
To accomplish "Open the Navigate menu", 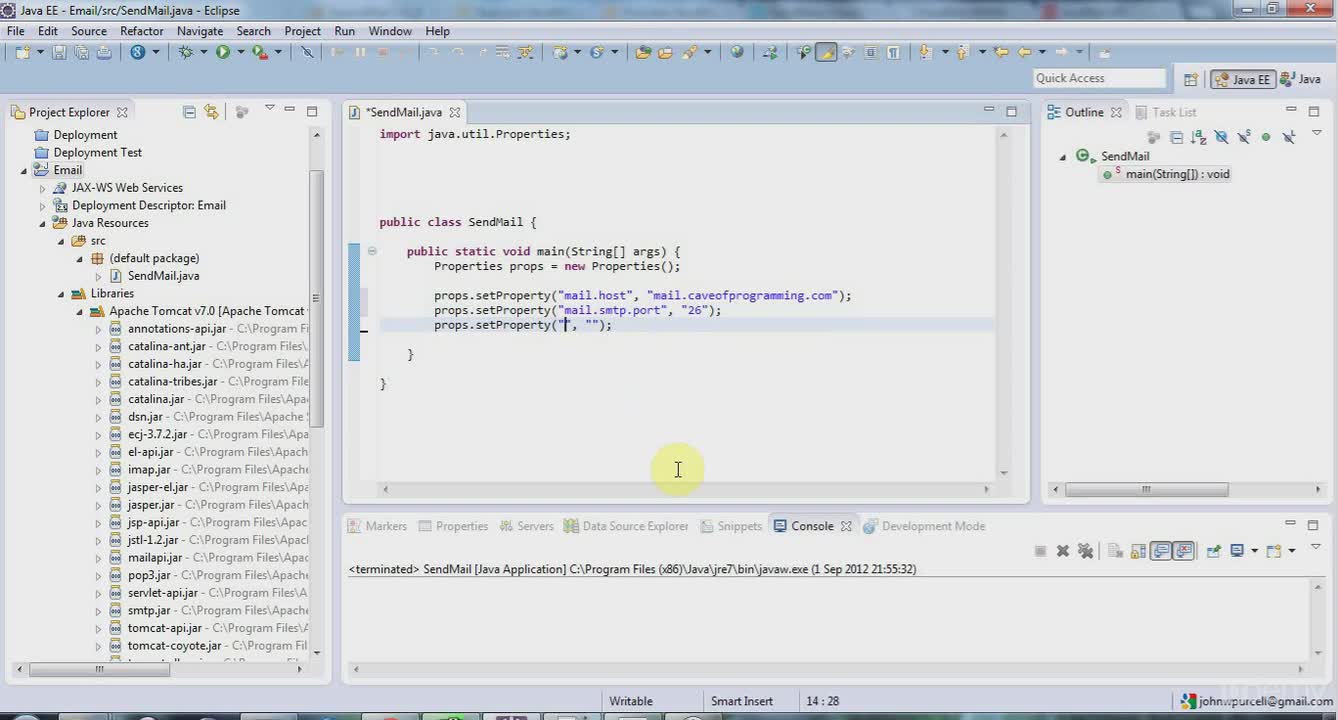I will click(x=200, y=31).
